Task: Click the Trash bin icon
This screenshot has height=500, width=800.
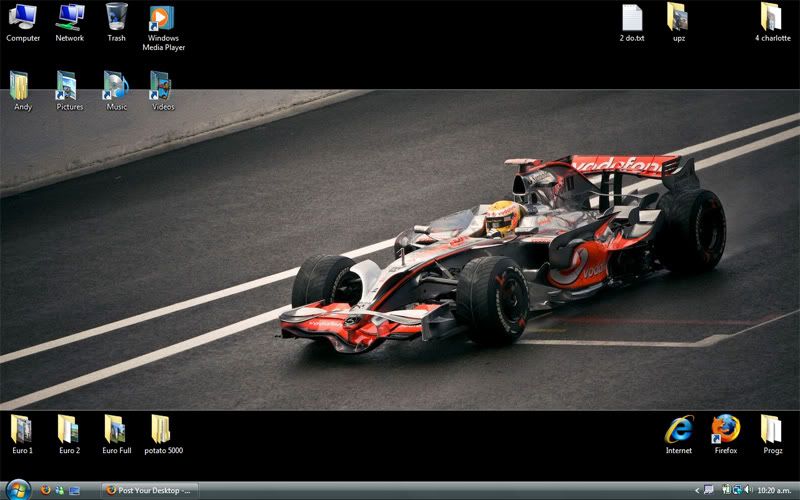Action: point(117,18)
